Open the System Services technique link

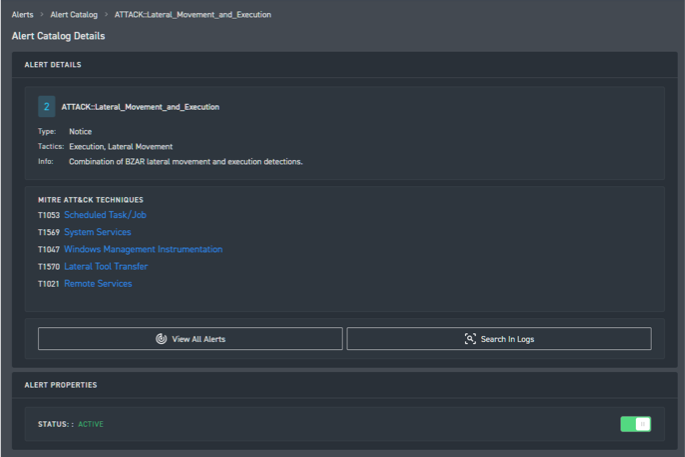97,232
